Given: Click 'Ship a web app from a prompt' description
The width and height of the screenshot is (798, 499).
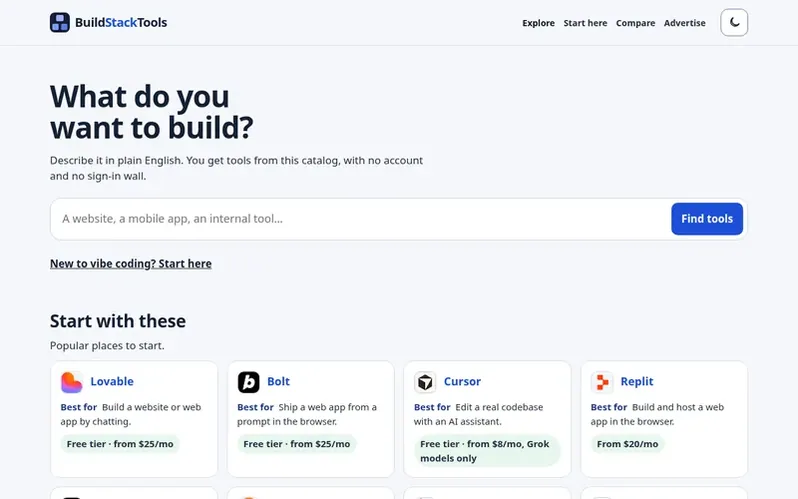Looking at the screenshot, I should click(307, 414).
